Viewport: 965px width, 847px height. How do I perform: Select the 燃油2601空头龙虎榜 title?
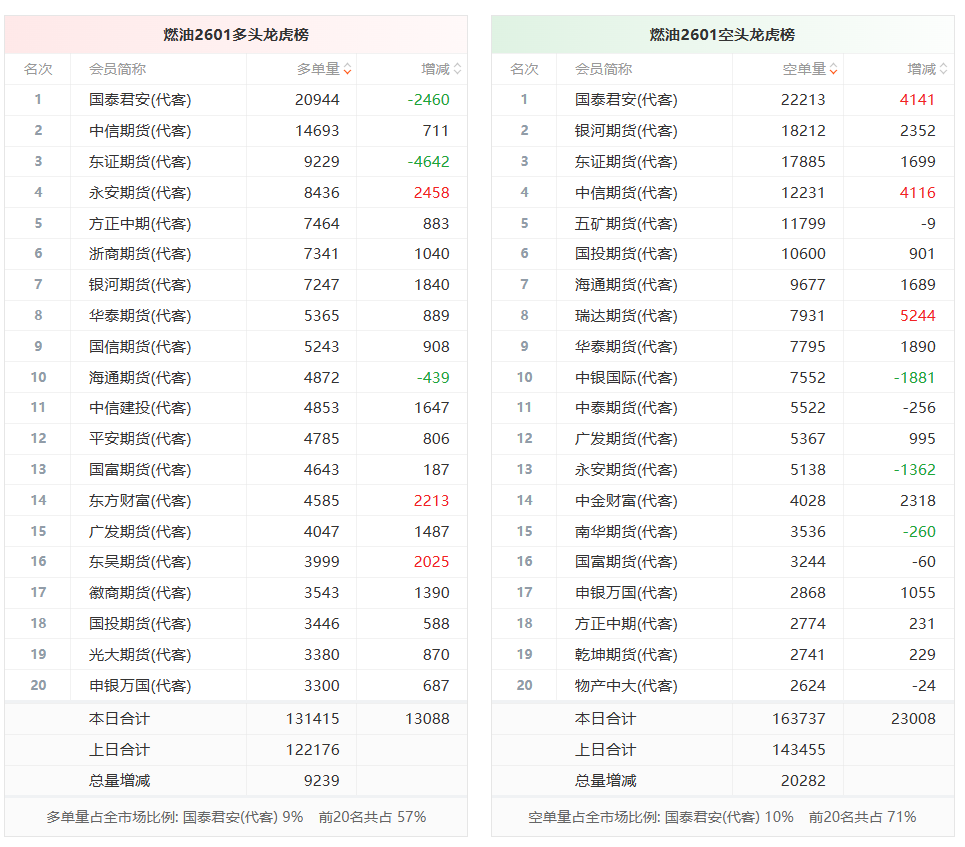722,34
